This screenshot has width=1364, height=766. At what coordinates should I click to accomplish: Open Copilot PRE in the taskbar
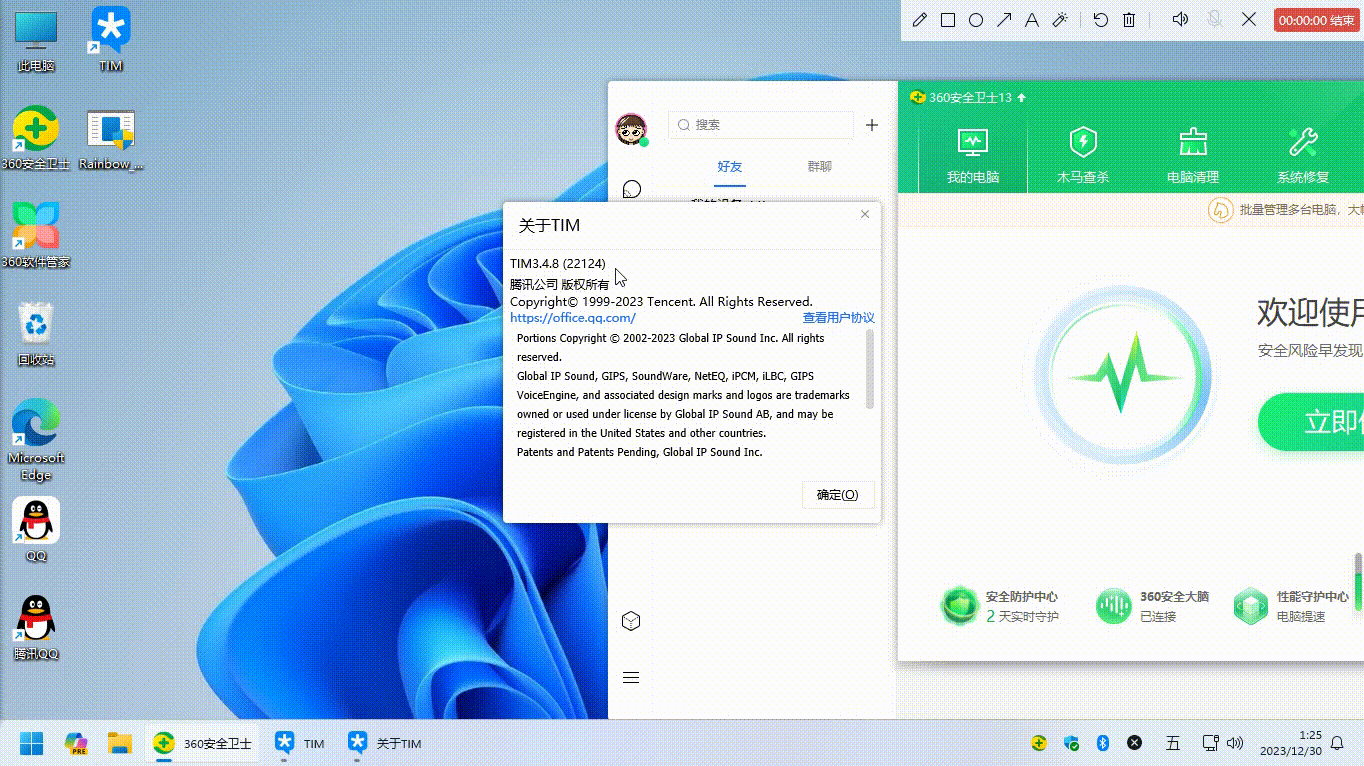(76, 744)
